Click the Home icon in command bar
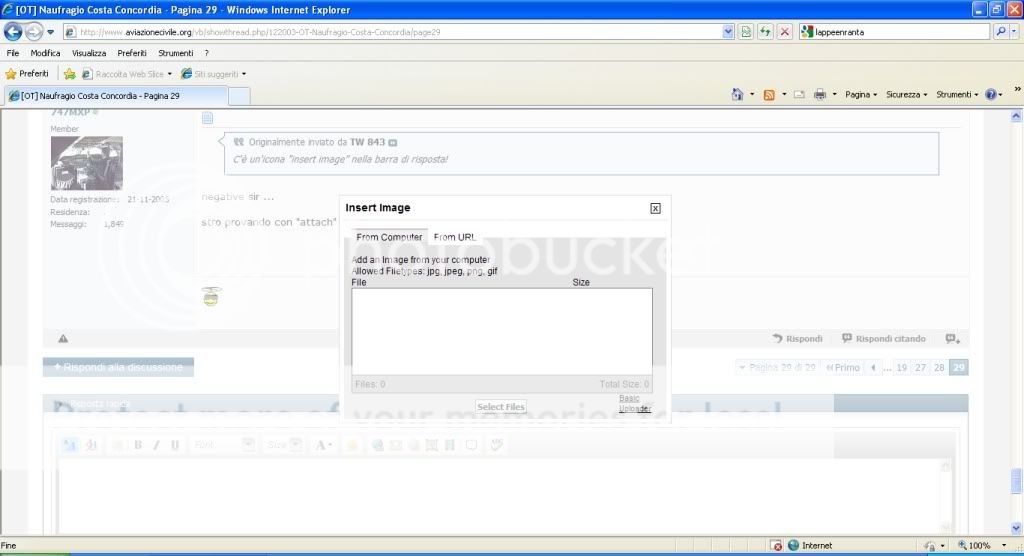The image size is (1024, 556). click(x=737, y=95)
